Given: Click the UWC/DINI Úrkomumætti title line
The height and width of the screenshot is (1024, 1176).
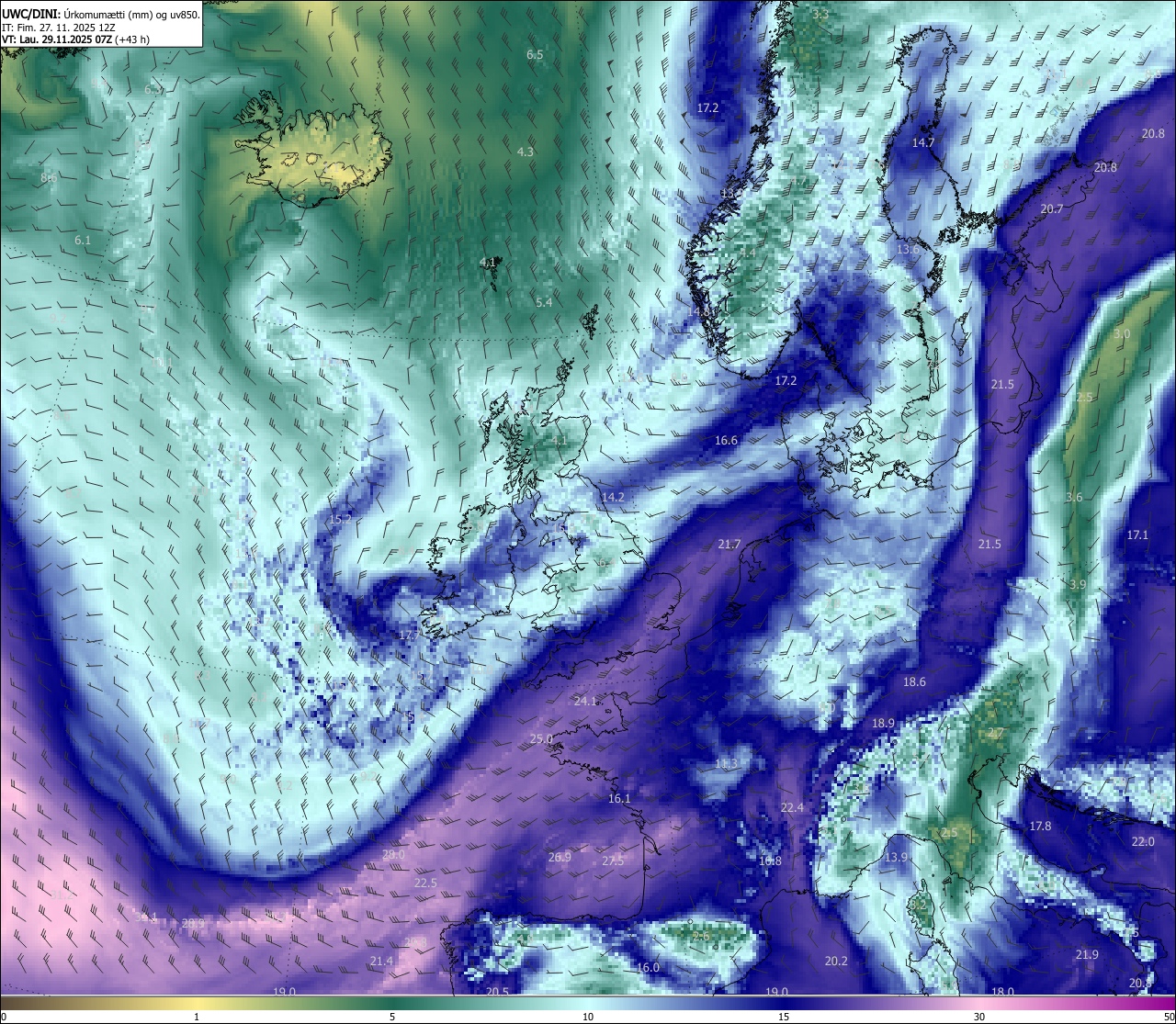Looking at the screenshot, I should pos(101,15).
